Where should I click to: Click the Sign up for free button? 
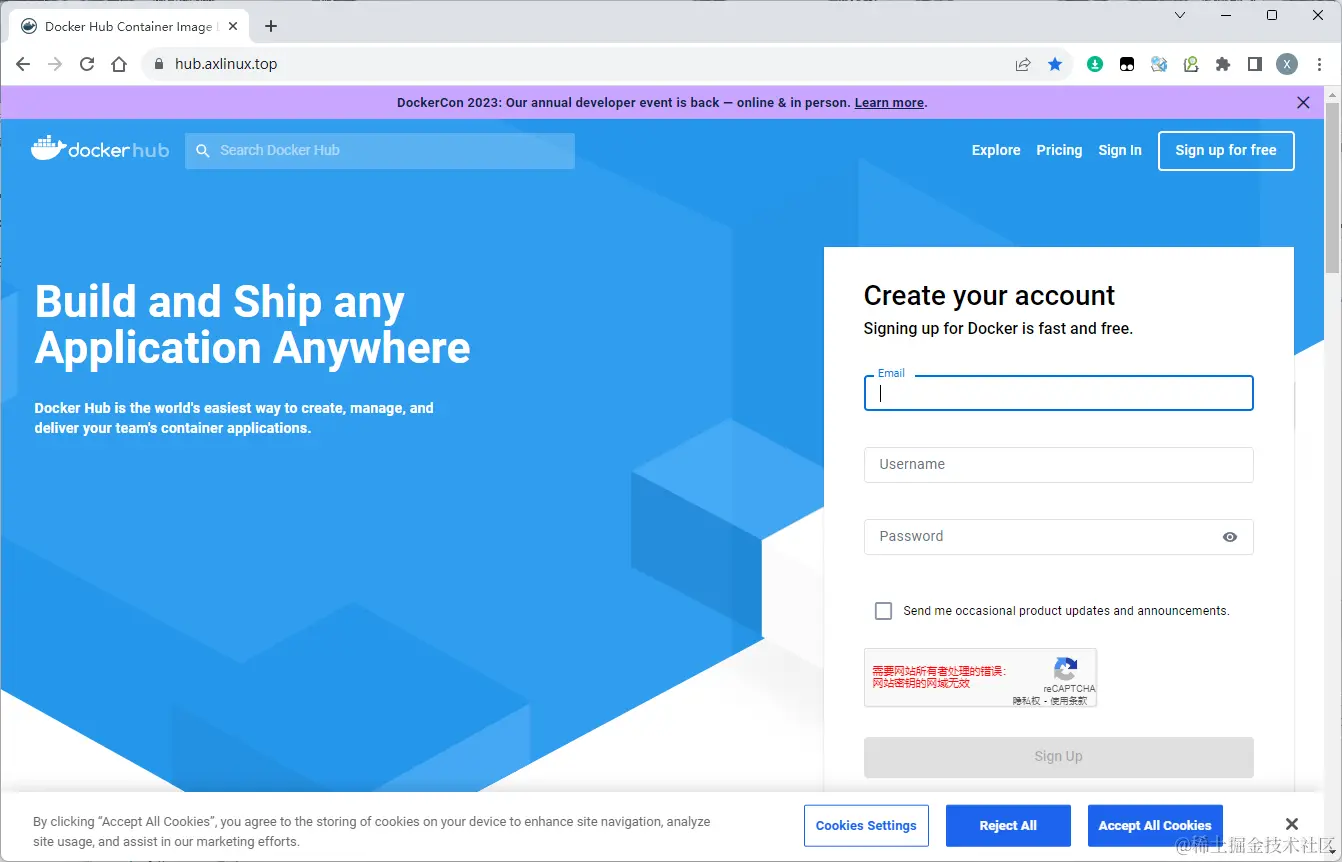[x=1226, y=151]
